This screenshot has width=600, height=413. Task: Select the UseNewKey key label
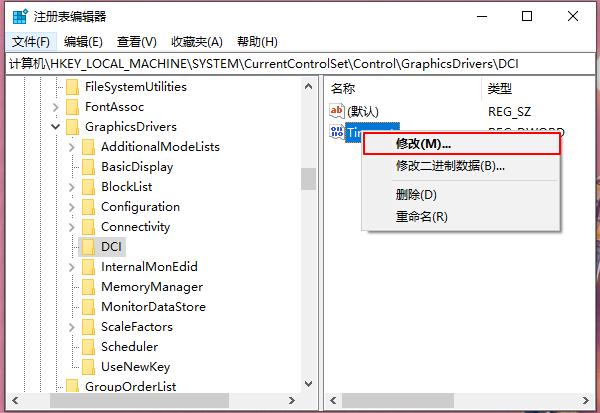(135, 367)
